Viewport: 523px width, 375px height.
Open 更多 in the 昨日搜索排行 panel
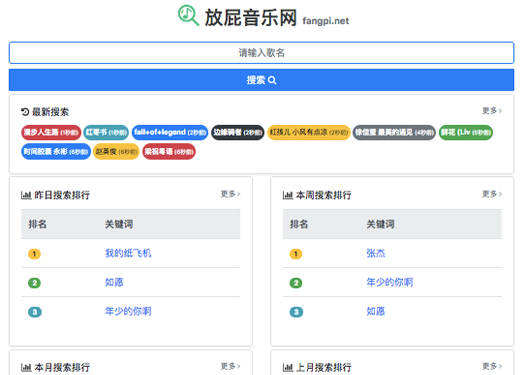point(230,194)
